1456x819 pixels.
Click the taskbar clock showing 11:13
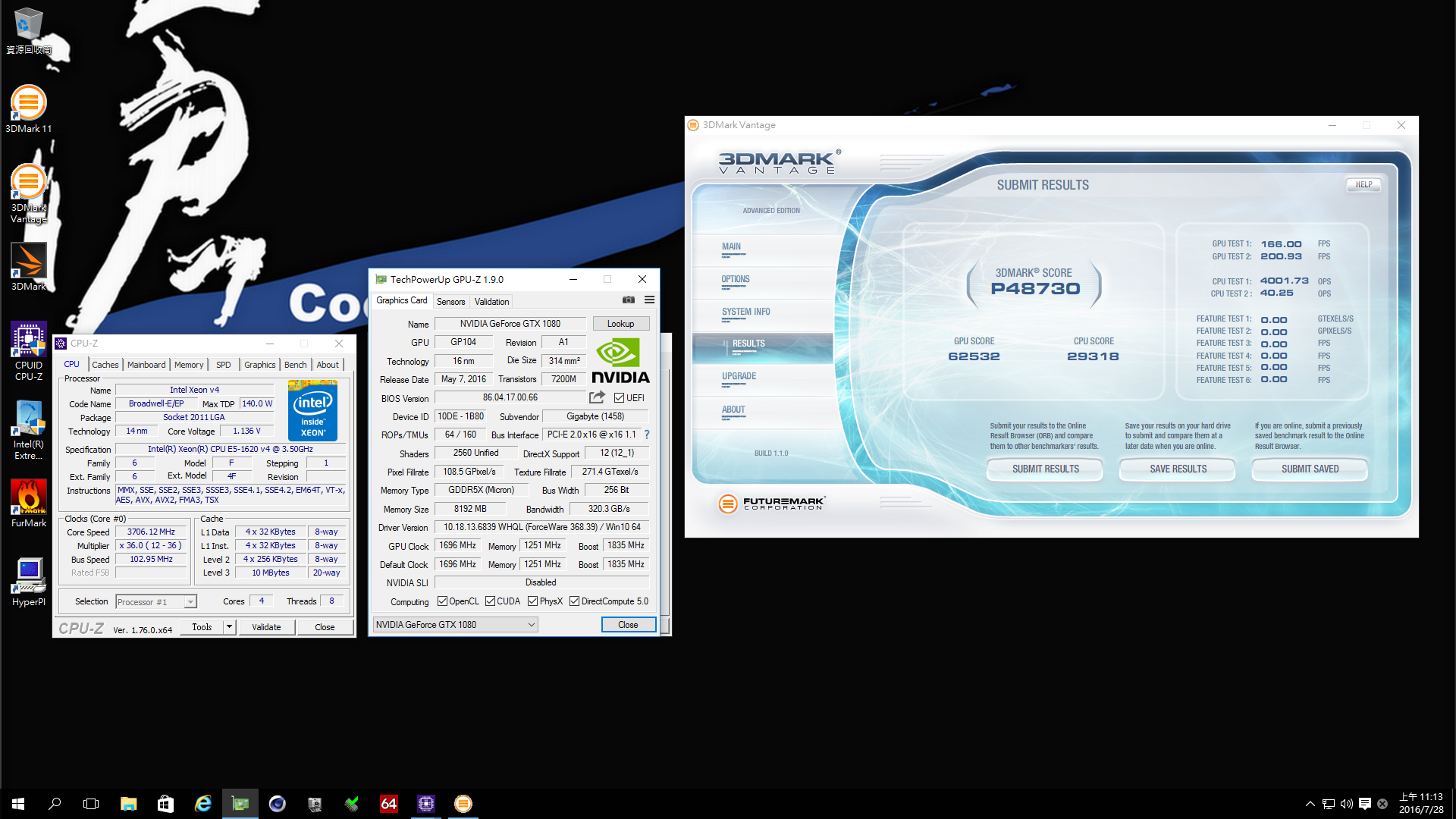tap(1421, 804)
